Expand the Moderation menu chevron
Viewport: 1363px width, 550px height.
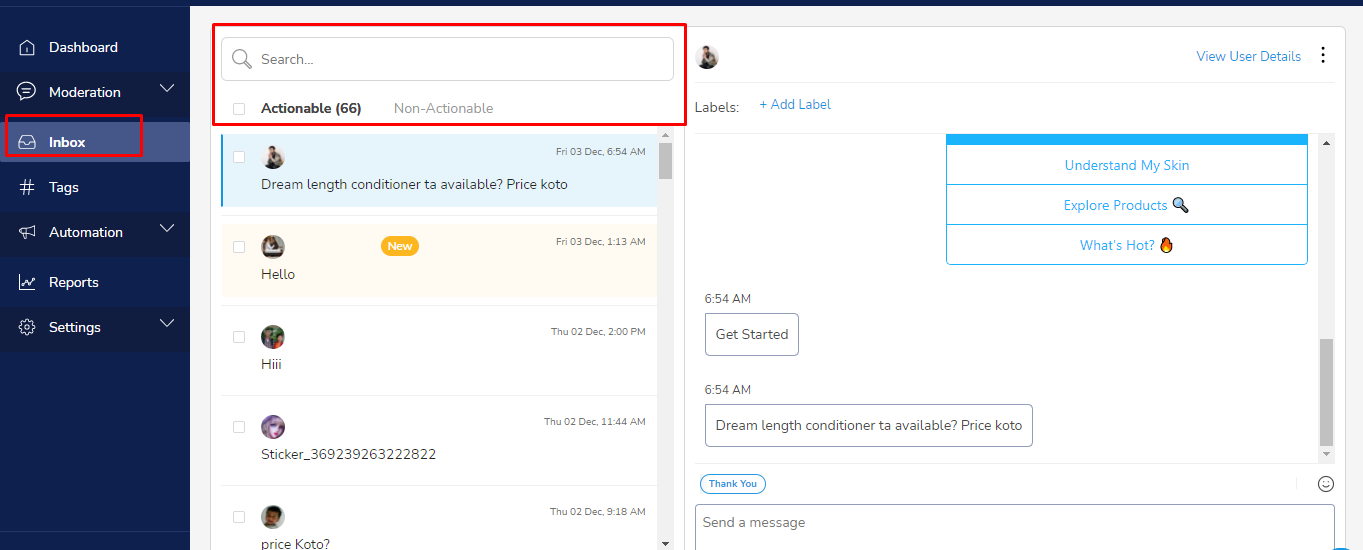pyautogui.click(x=167, y=89)
